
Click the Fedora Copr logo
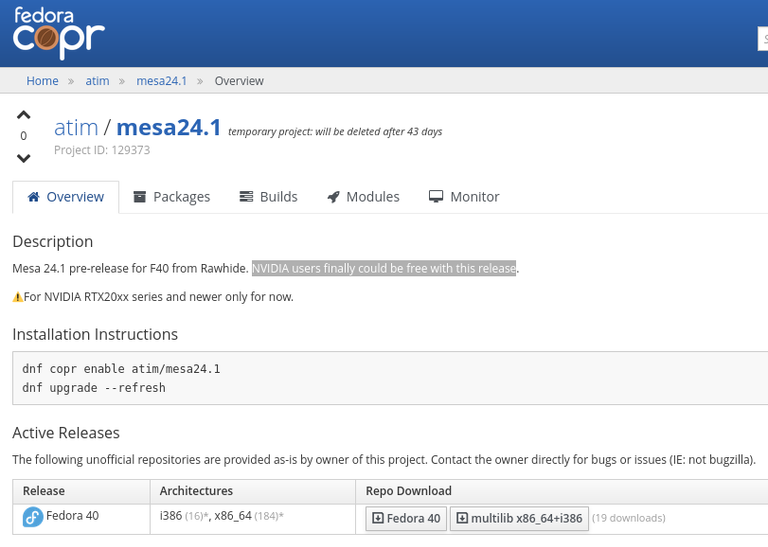tap(58, 33)
